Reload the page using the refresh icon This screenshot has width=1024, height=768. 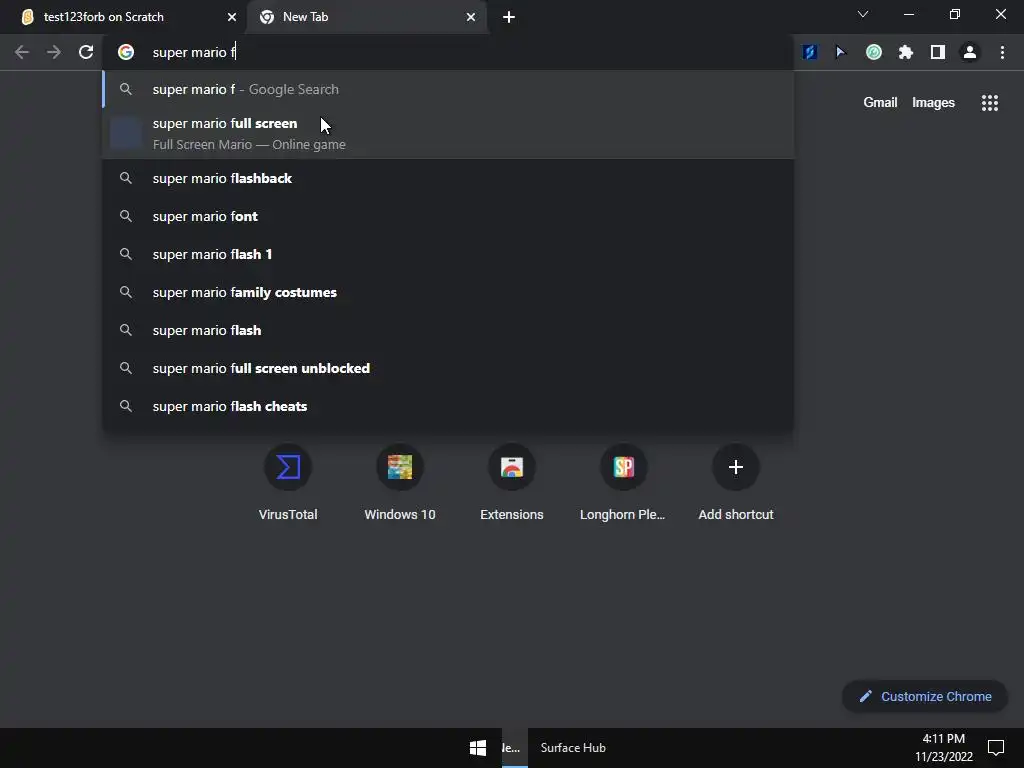(86, 52)
